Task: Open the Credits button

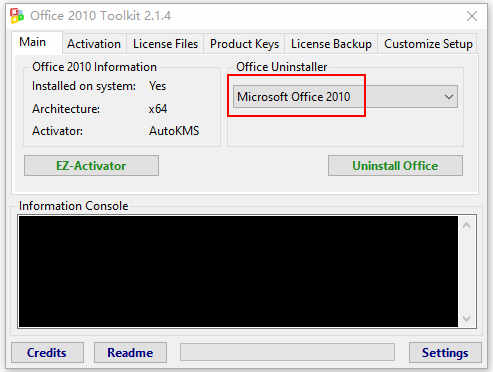Action: click(47, 353)
